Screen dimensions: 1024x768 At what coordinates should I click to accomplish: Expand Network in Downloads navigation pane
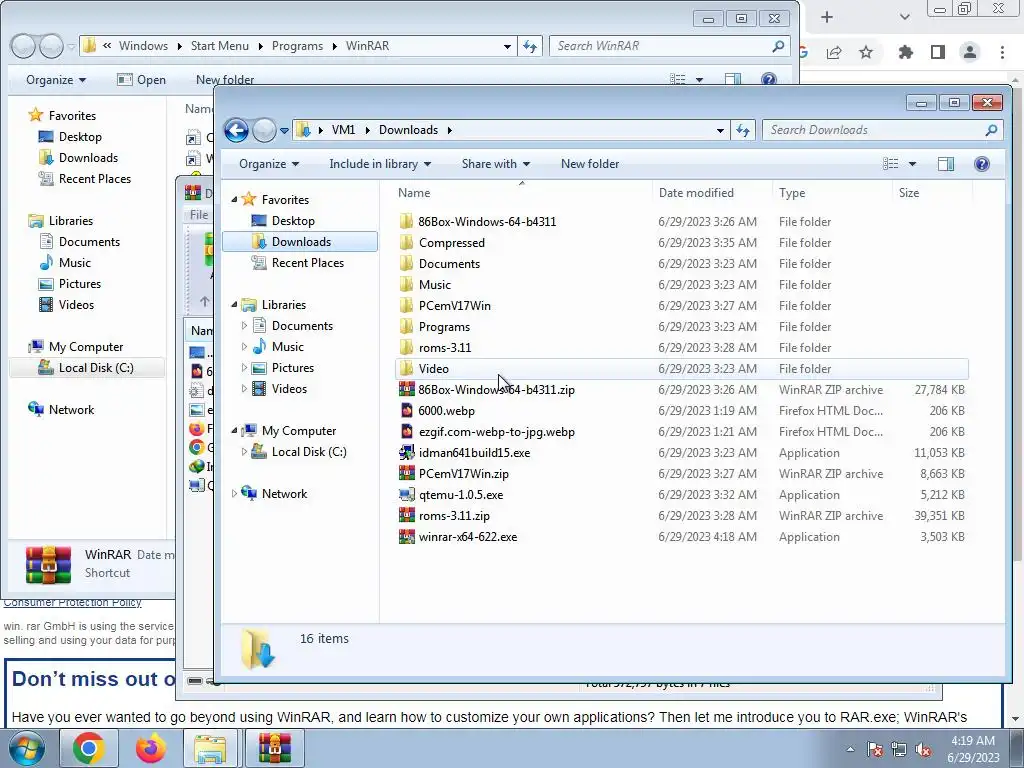(x=234, y=494)
